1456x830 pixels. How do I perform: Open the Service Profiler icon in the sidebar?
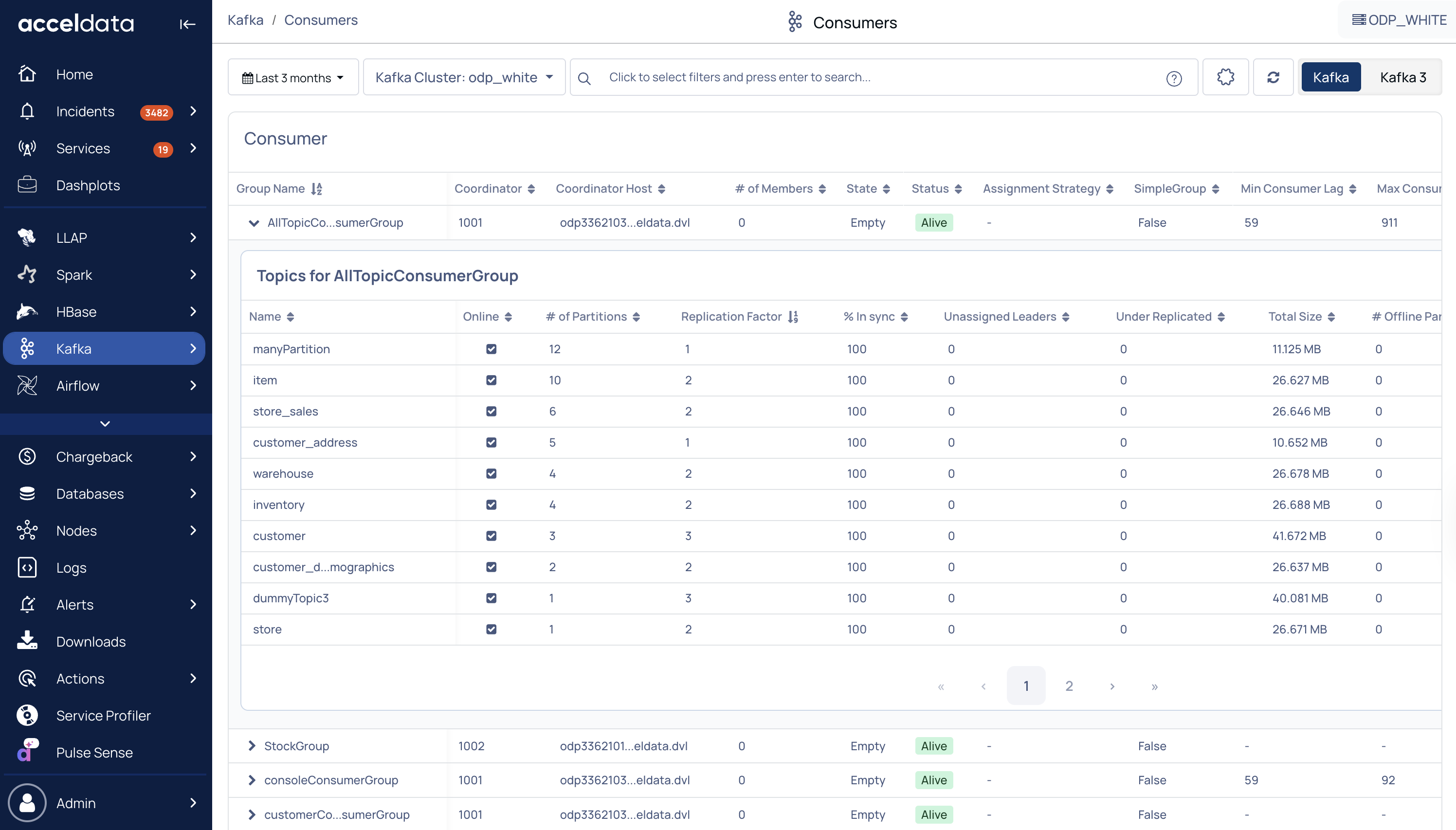tap(27, 715)
